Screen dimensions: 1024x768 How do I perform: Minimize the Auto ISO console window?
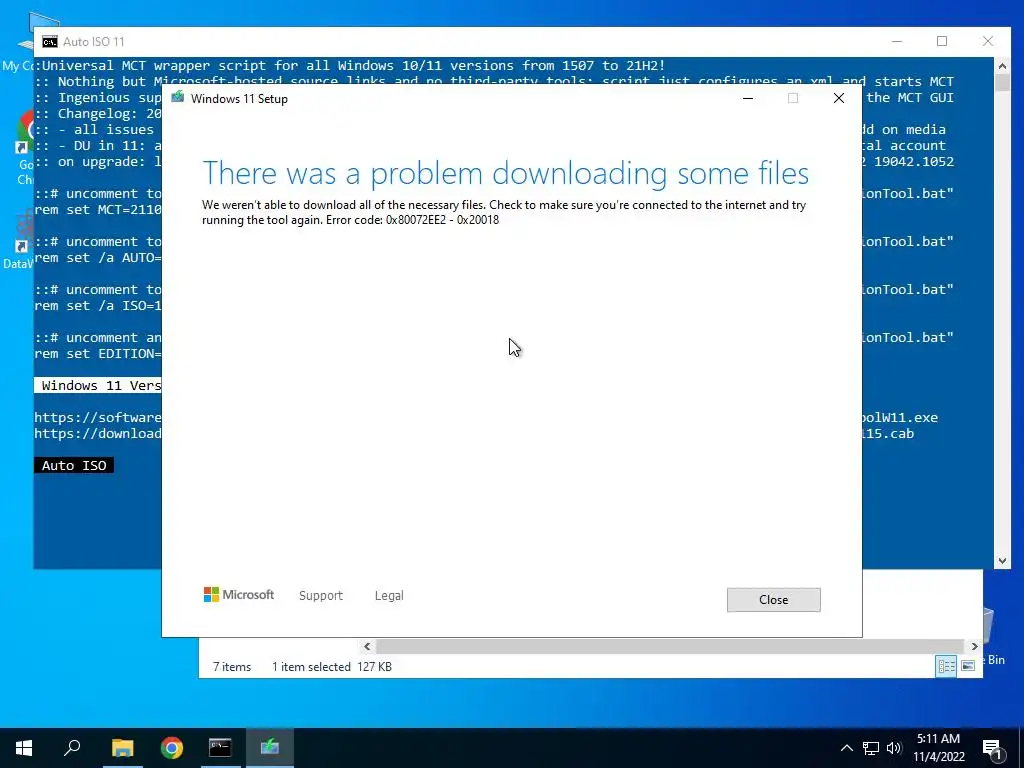tap(897, 41)
